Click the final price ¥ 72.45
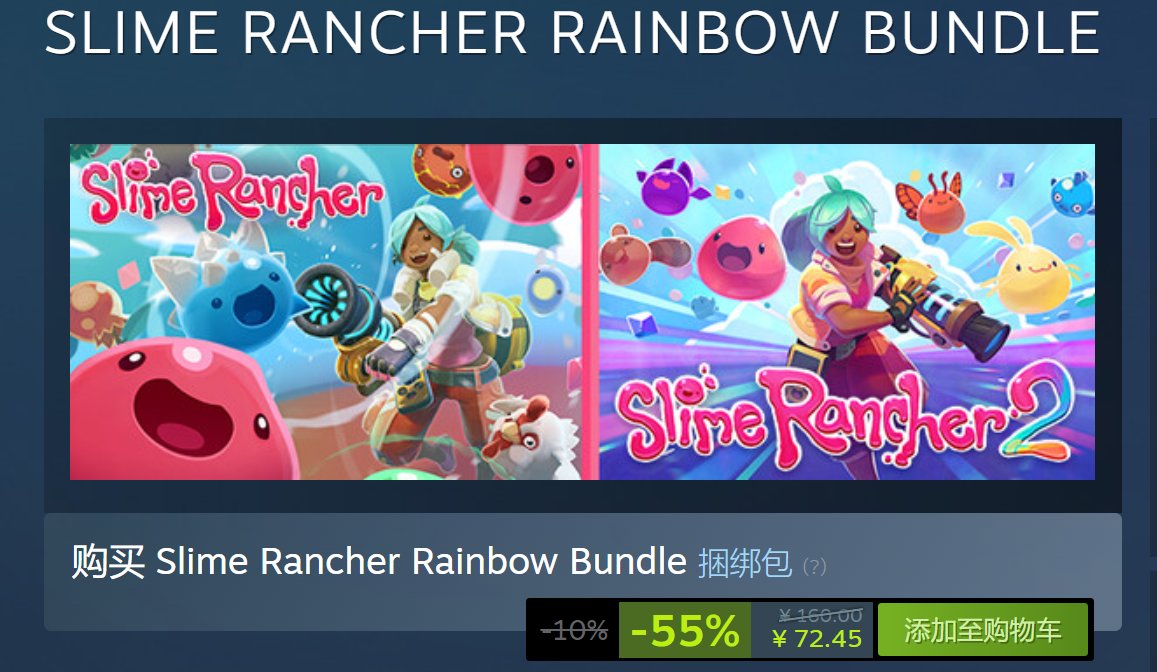 pyautogui.click(x=817, y=638)
